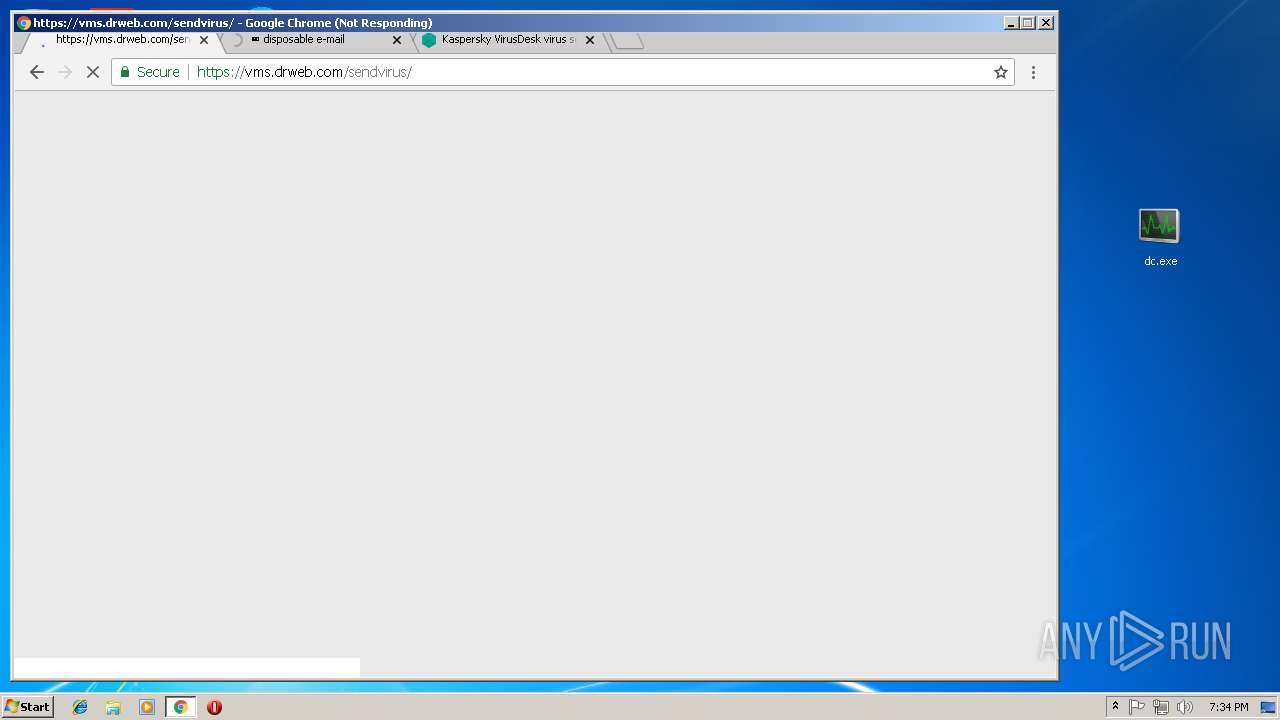Click the forward navigation arrow
The height and width of the screenshot is (720, 1280).
coord(65,72)
